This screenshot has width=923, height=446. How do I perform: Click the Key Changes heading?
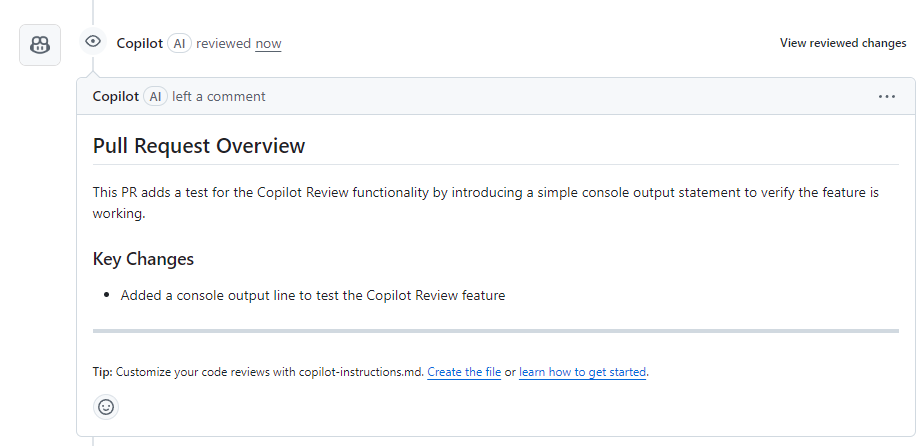[143, 259]
